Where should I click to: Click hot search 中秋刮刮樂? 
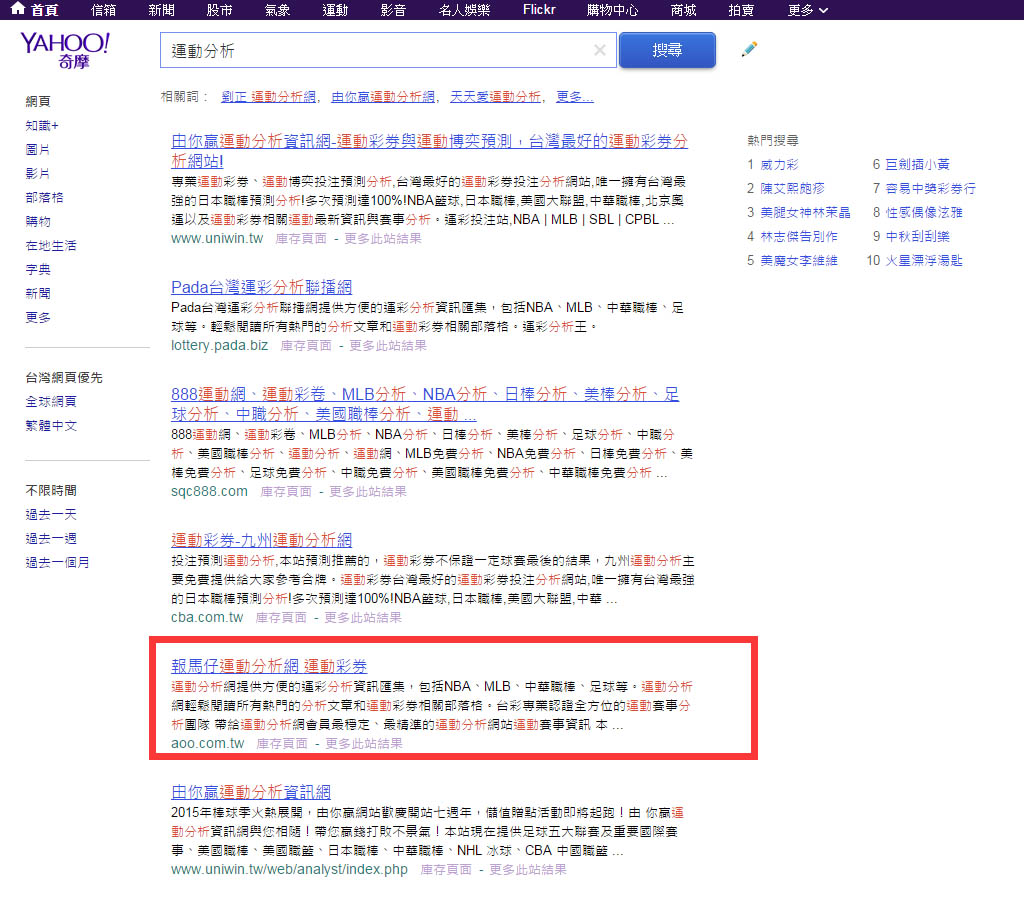point(918,236)
